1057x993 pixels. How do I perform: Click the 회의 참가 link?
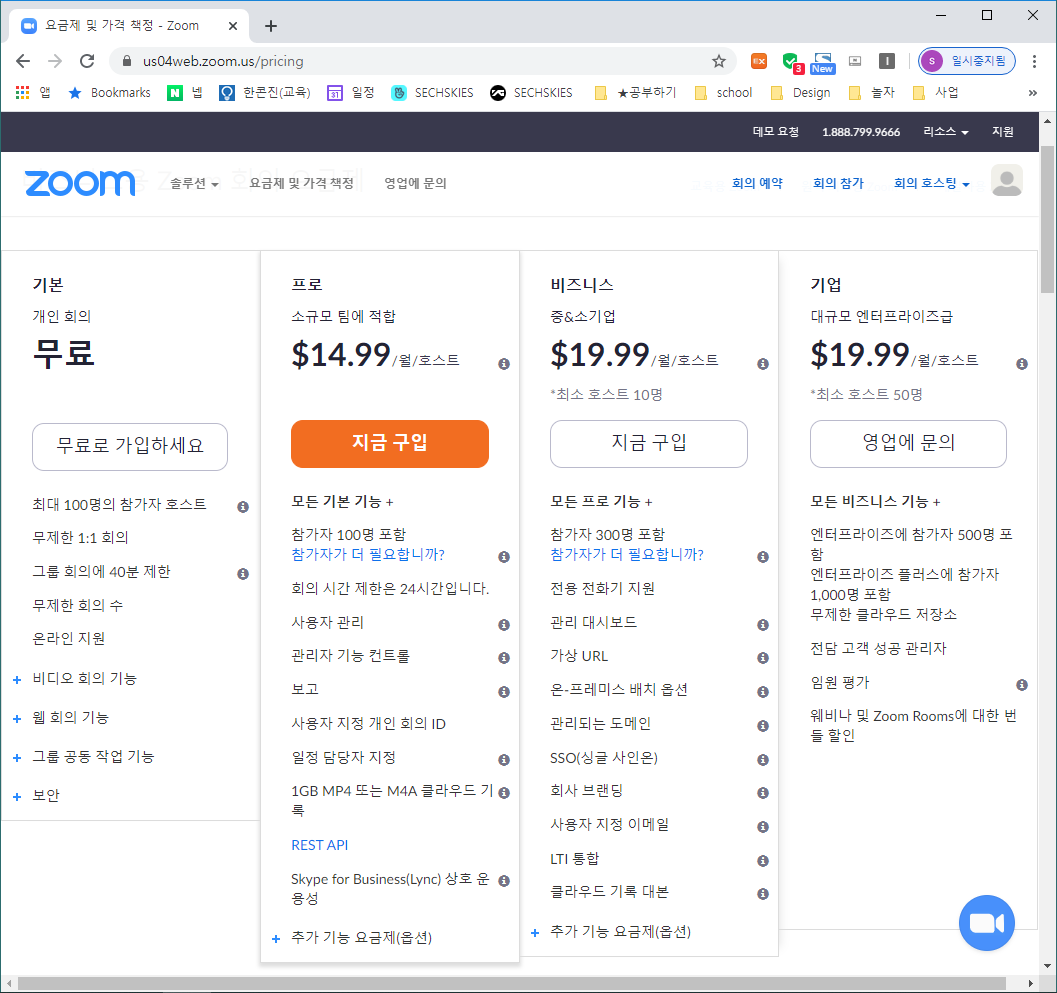click(838, 183)
